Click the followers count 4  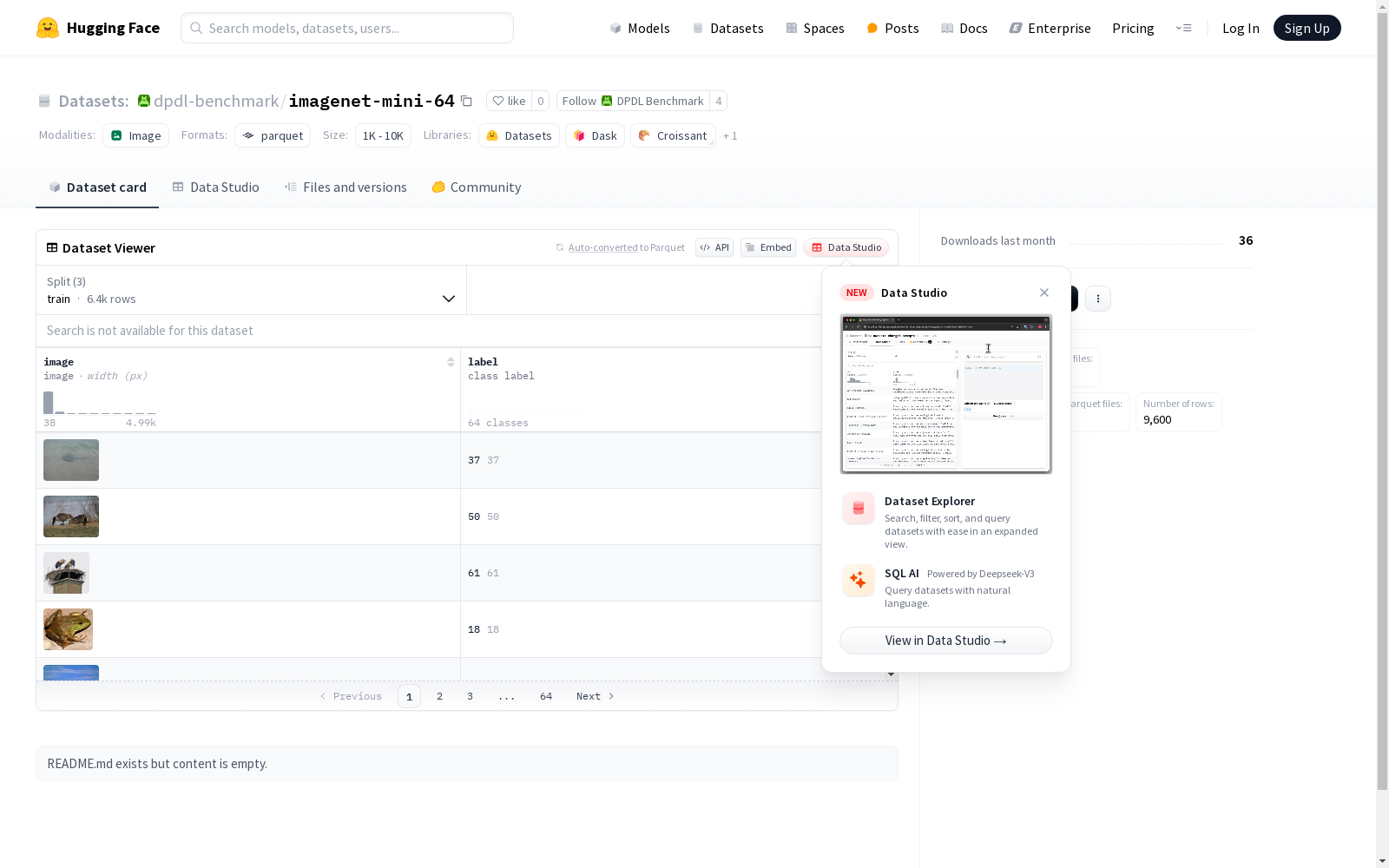[719, 101]
